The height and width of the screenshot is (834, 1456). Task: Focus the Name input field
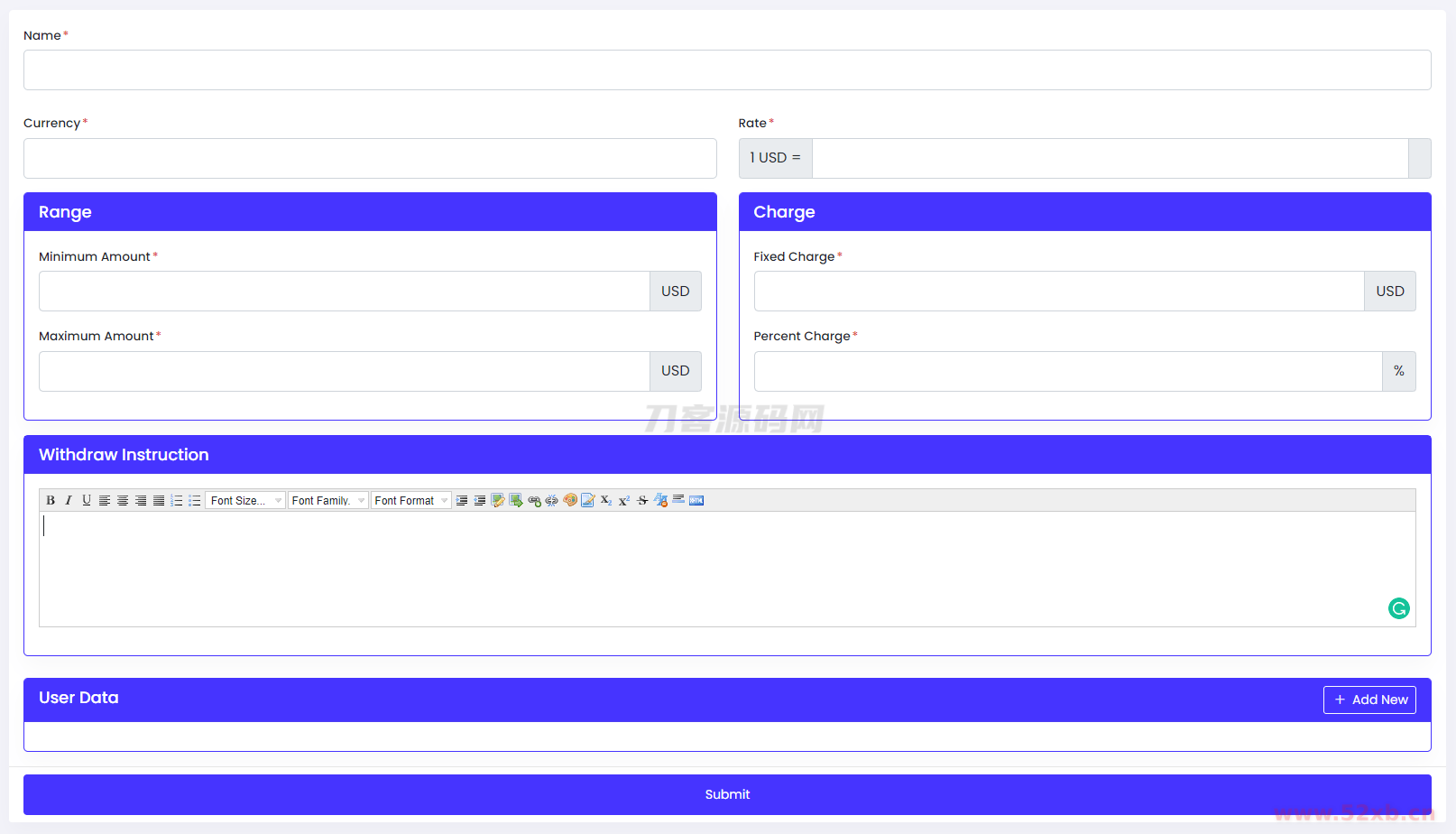pos(727,70)
